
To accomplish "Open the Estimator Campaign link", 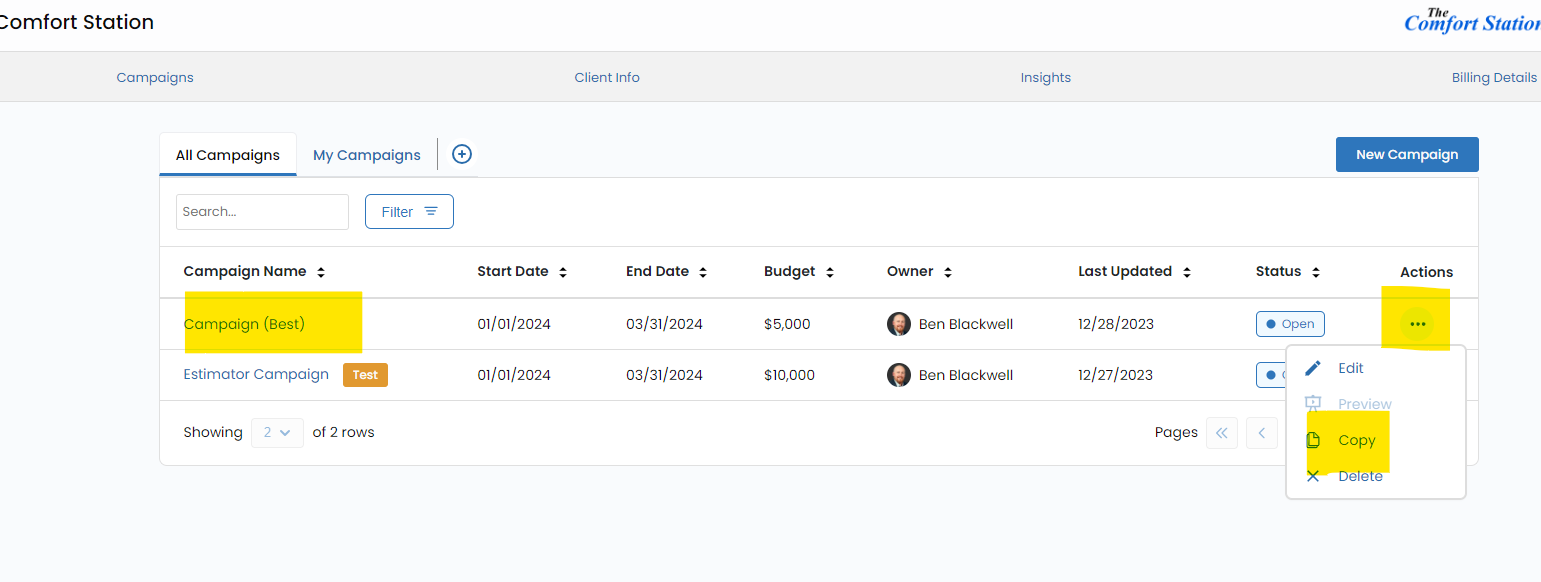I will coord(256,375).
